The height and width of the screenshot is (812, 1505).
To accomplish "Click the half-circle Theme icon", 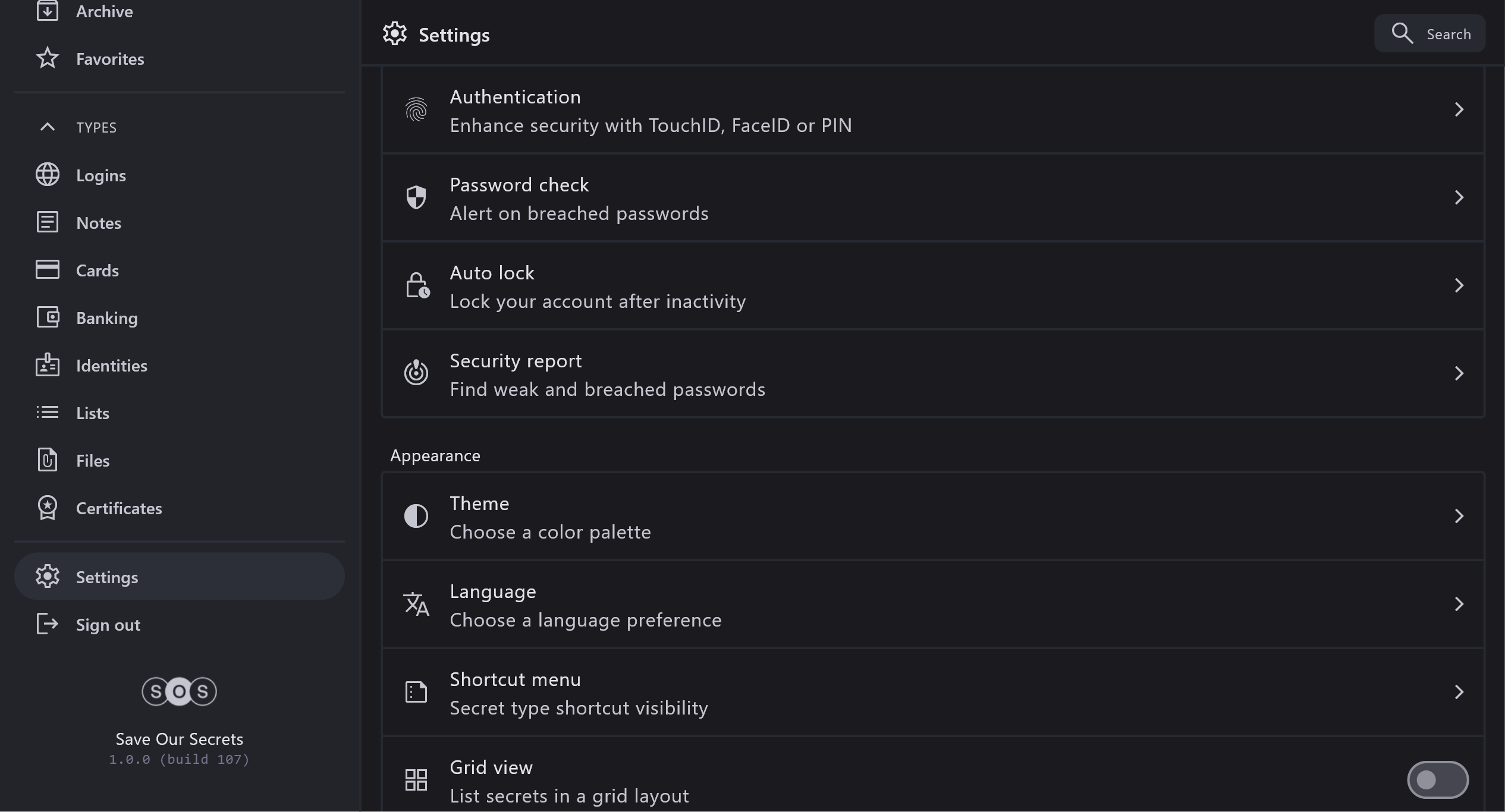I will pos(416,516).
